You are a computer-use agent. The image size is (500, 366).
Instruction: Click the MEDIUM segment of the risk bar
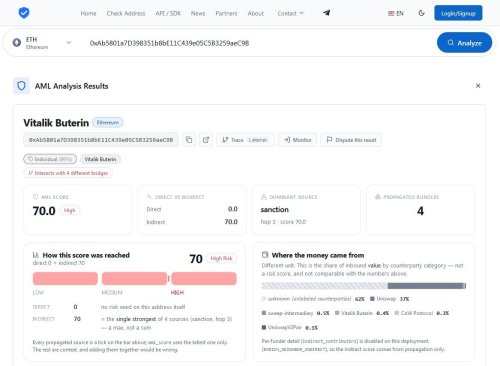(x=134, y=279)
